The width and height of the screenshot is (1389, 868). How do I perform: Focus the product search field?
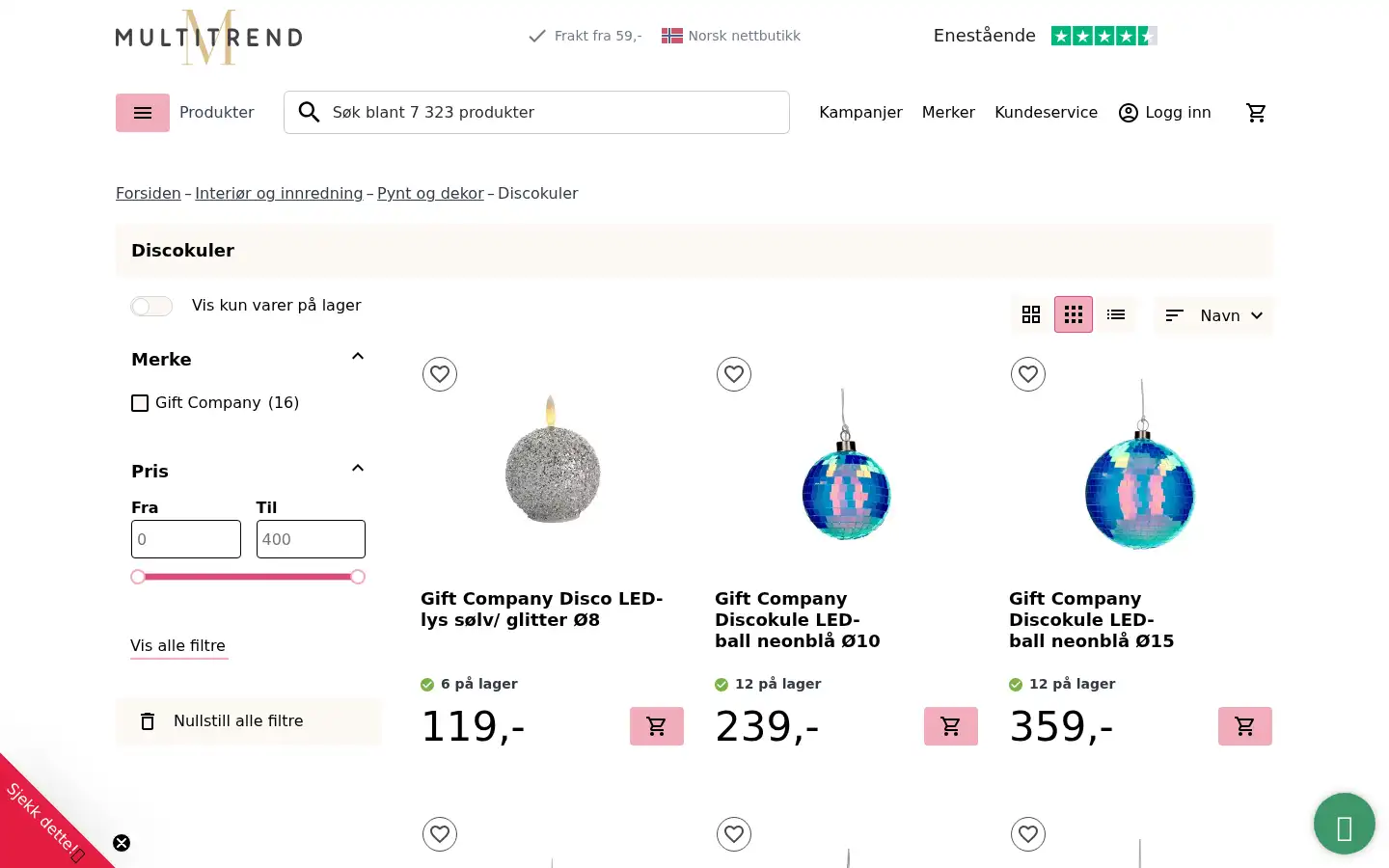[x=536, y=113]
